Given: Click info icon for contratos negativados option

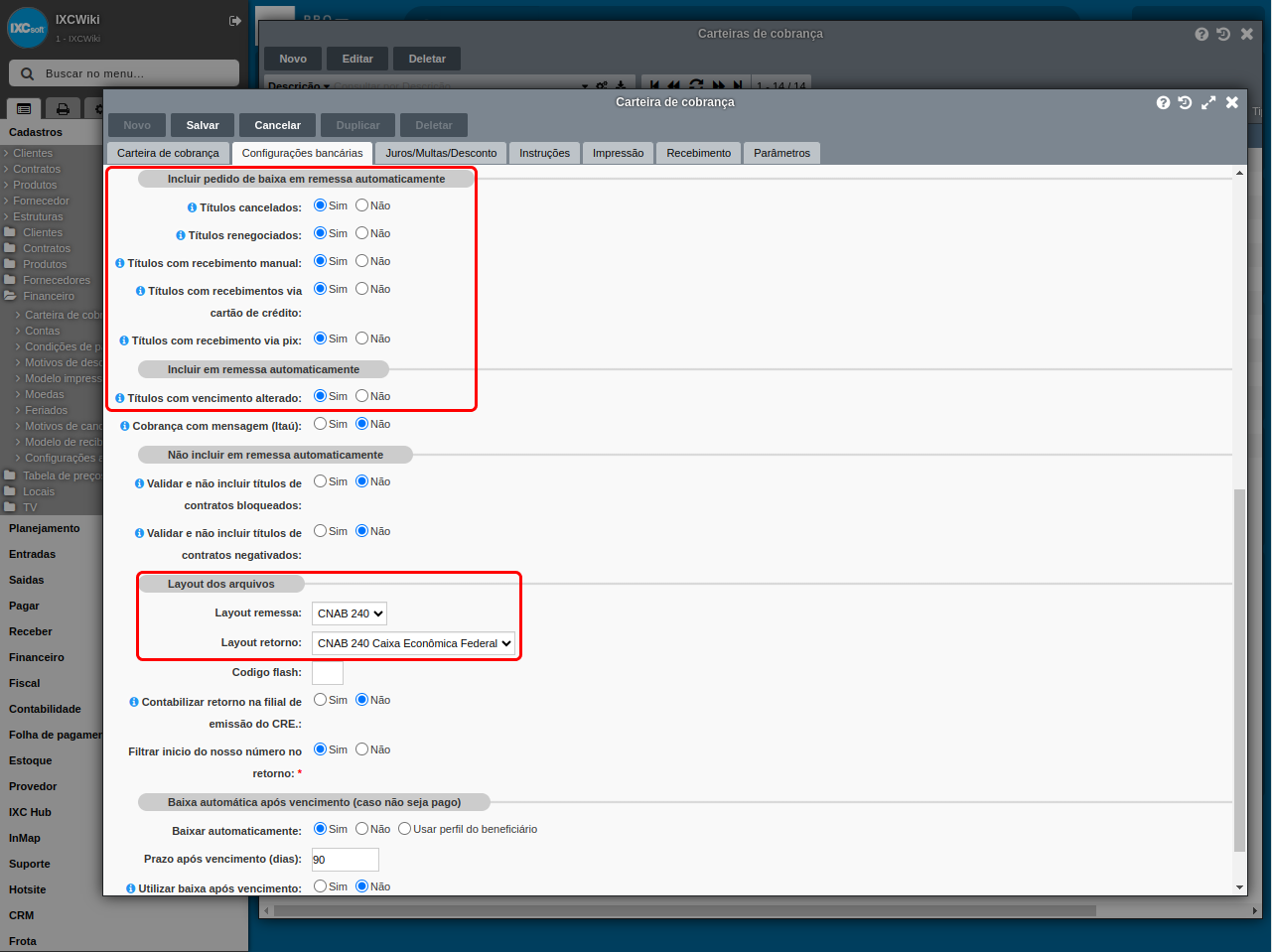Looking at the screenshot, I should coord(139,533).
